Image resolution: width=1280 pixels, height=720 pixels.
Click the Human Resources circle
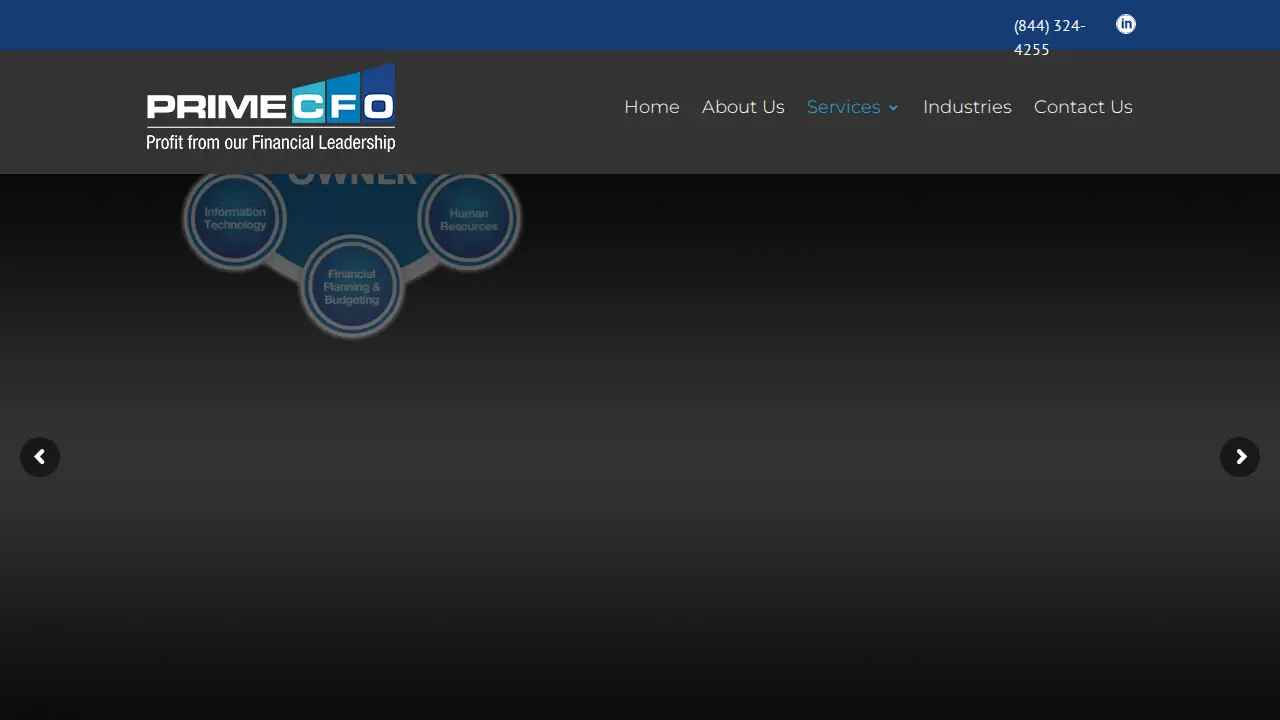tap(469, 219)
